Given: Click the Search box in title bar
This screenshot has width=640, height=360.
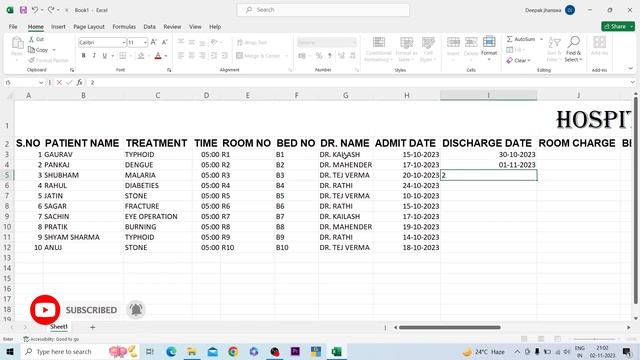Looking at the screenshot, I should [323, 10].
